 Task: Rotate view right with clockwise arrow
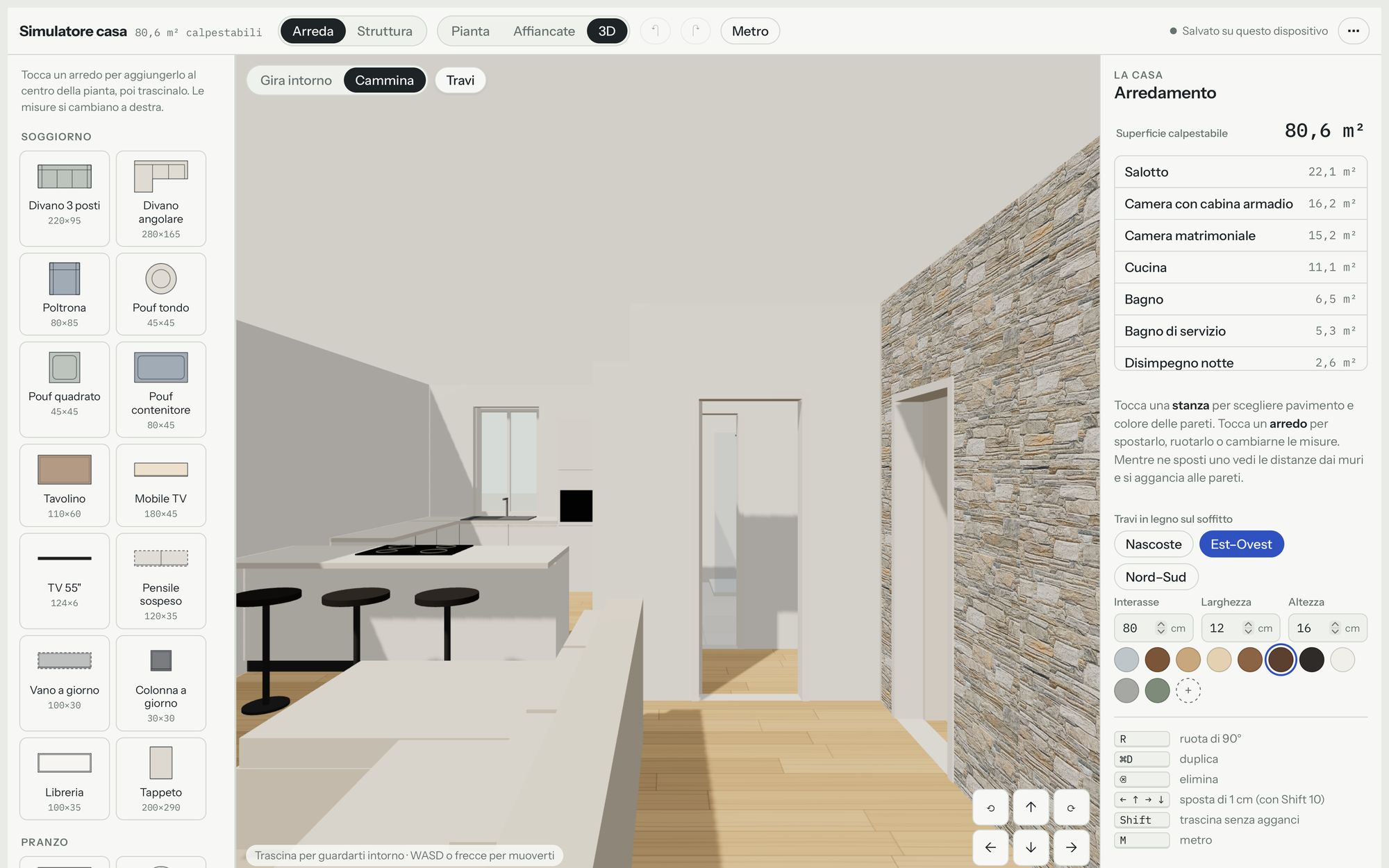(1072, 808)
